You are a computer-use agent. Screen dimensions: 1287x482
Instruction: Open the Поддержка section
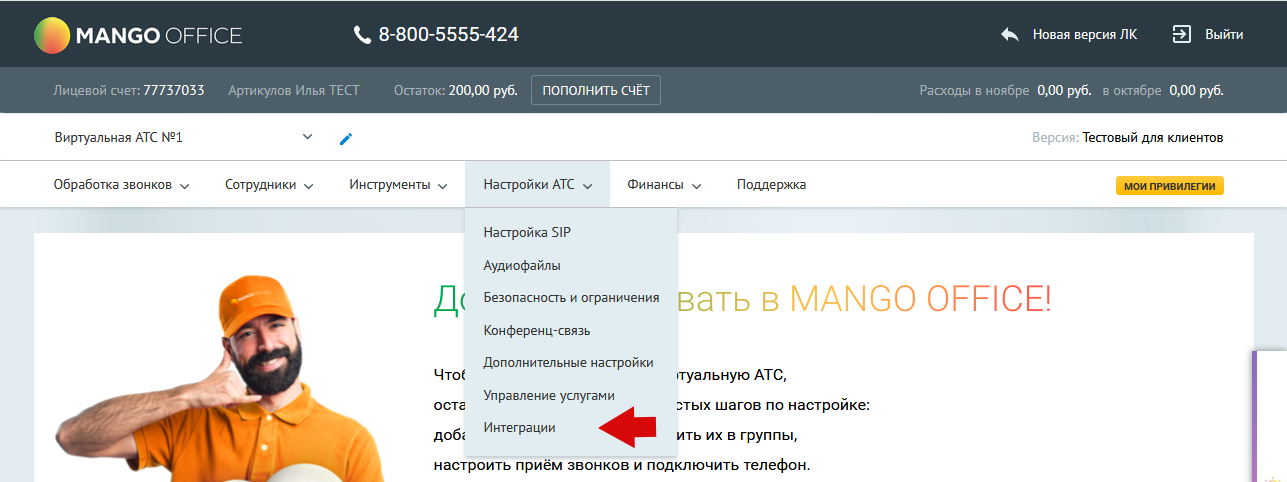[771, 185]
